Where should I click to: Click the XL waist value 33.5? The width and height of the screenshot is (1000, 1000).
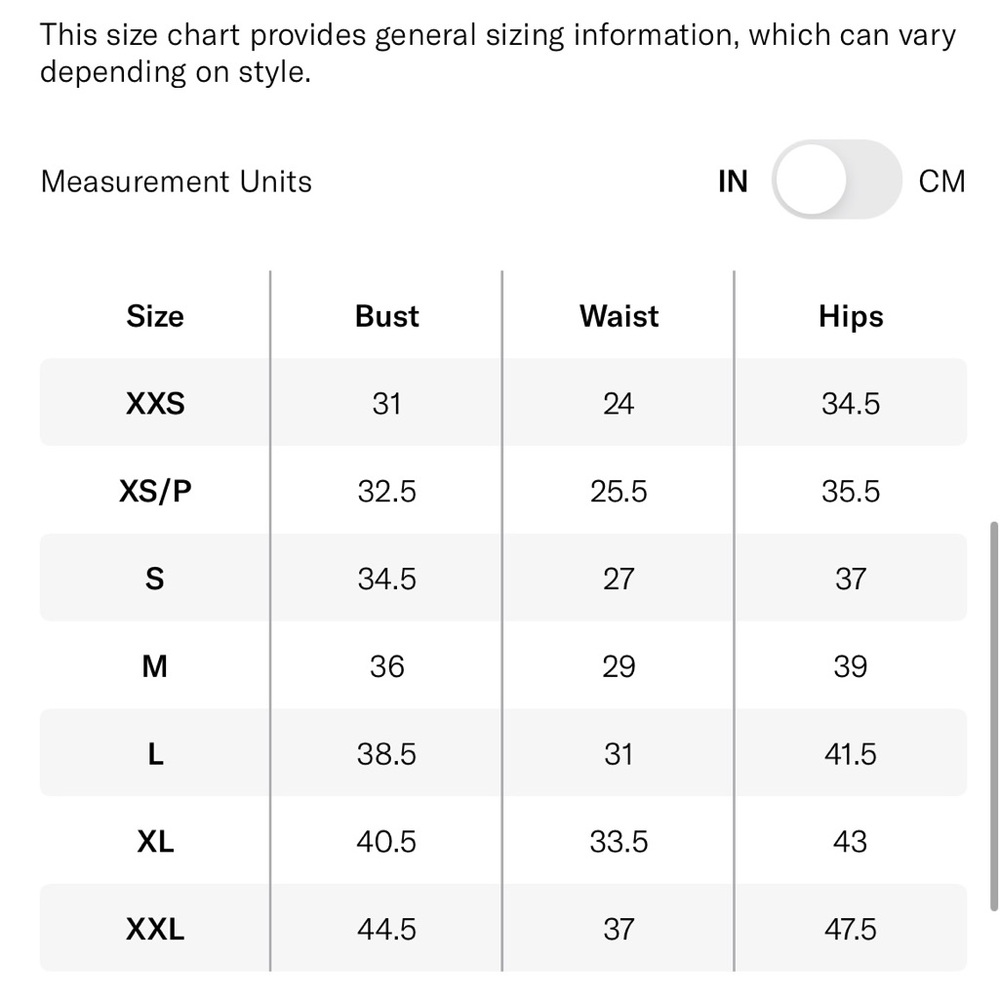pyautogui.click(x=619, y=842)
